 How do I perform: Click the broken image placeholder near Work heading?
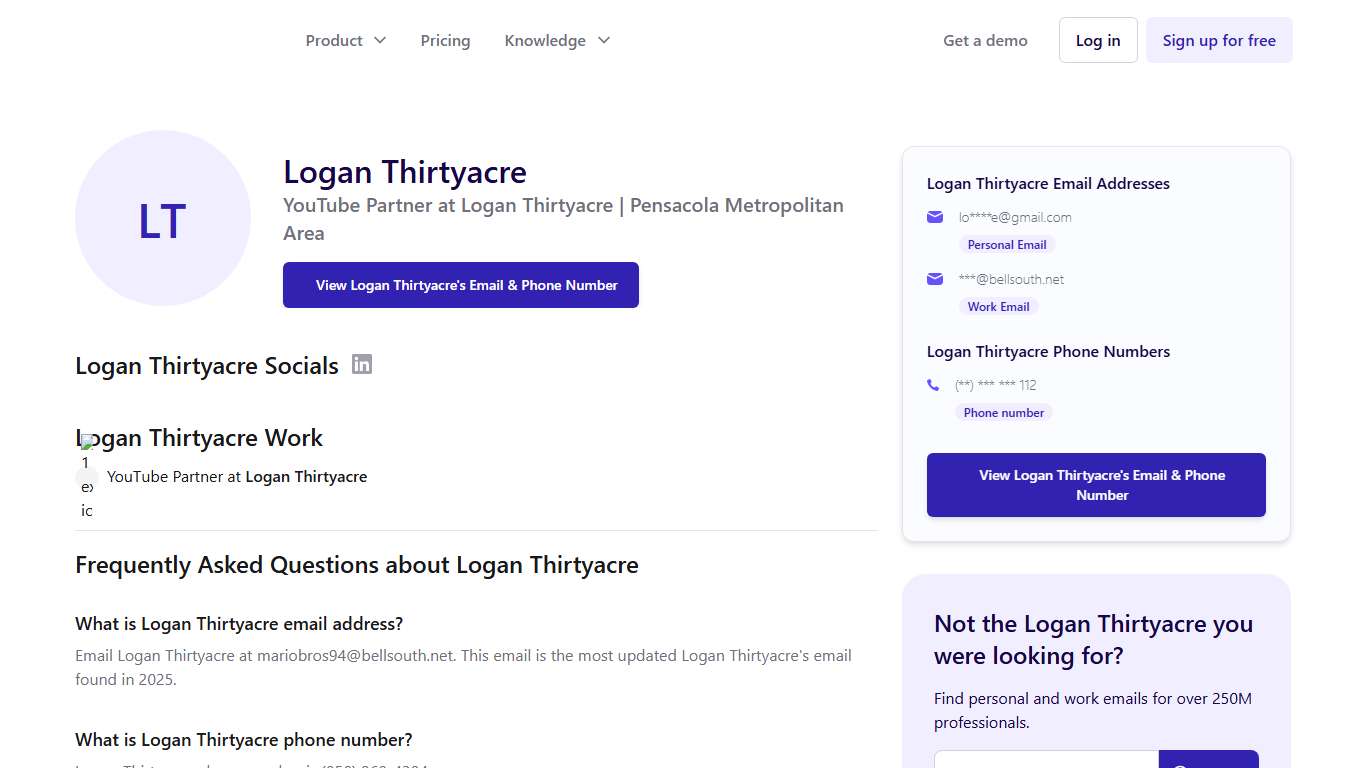pyautogui.click(x=88, y=440)
